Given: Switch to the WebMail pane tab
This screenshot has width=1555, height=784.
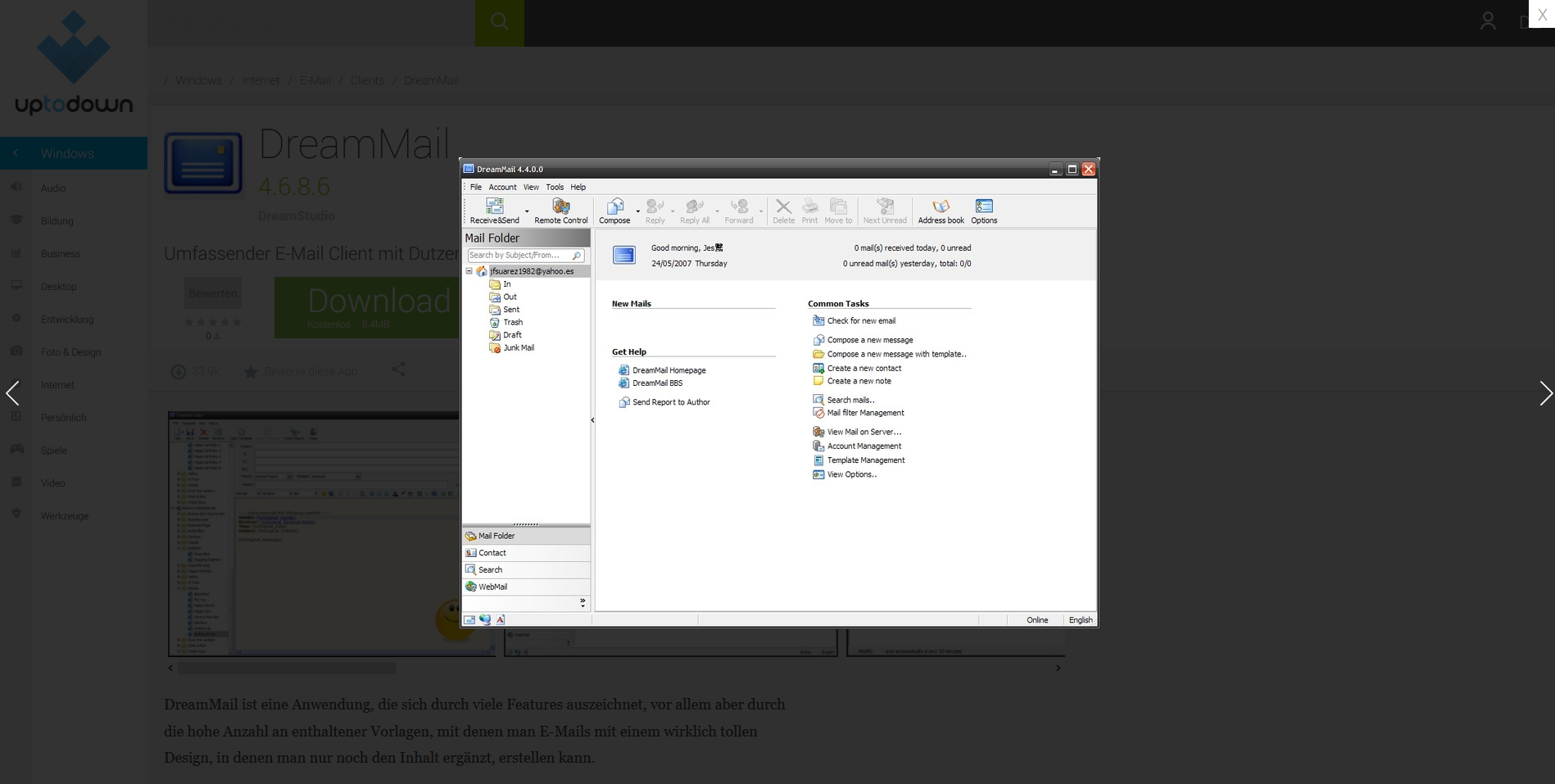Looking at the screenshot, I should pos(526,587).
